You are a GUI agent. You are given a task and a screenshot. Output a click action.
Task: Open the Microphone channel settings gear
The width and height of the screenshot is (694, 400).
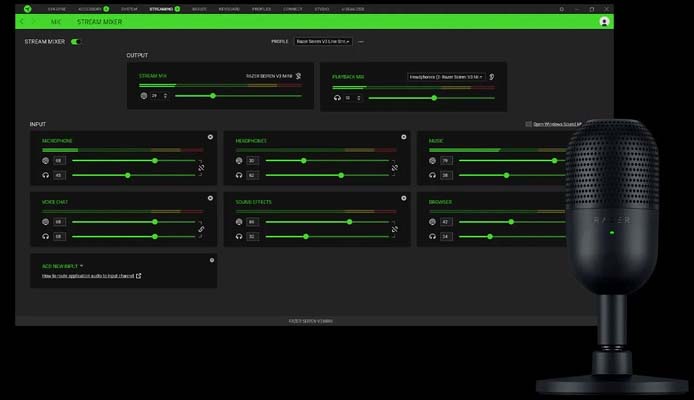pyautogui.click(x=210, y=137)
